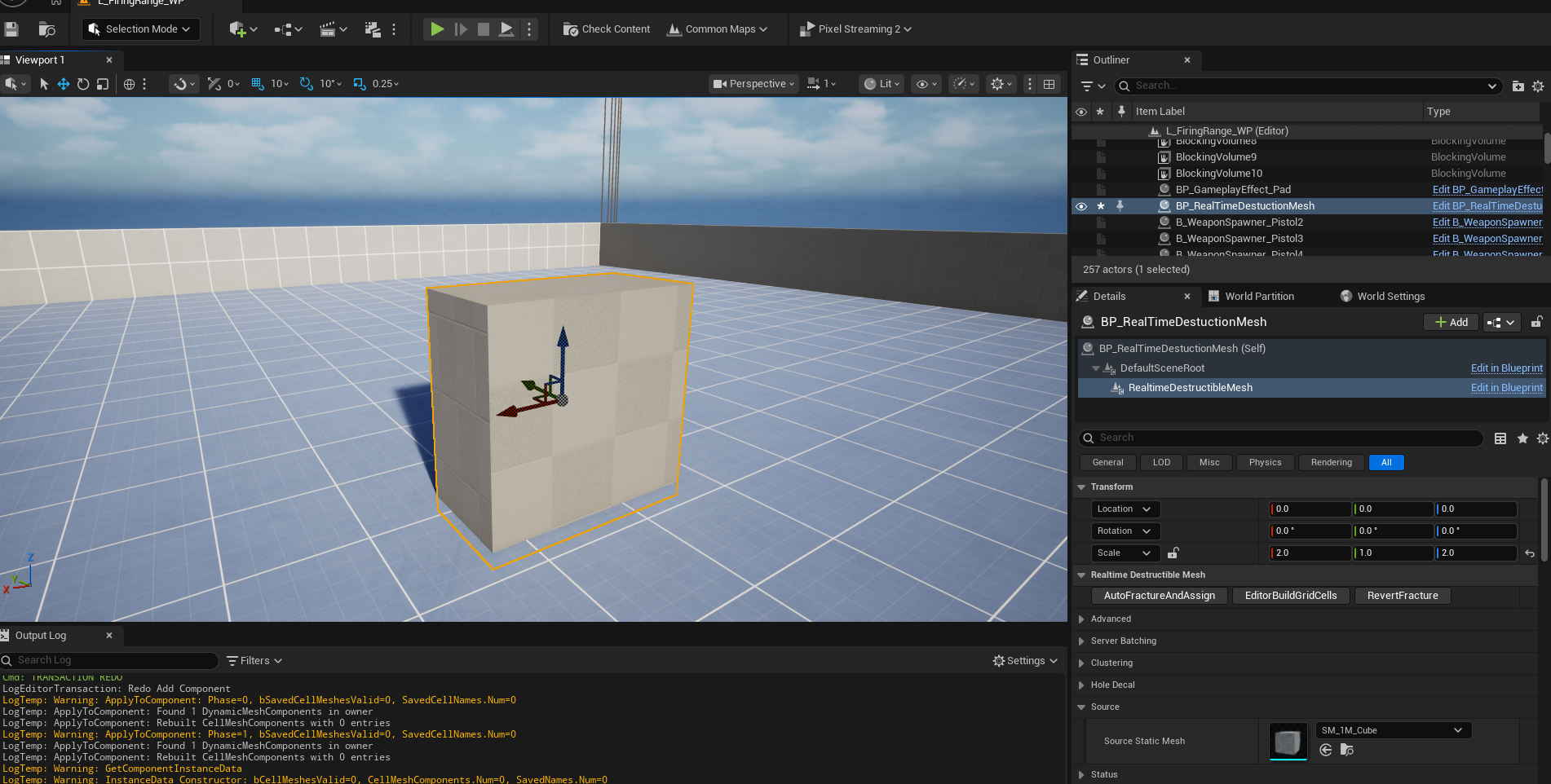Click the Source Static Mesh thumbnail

[x=1288, y=742]
